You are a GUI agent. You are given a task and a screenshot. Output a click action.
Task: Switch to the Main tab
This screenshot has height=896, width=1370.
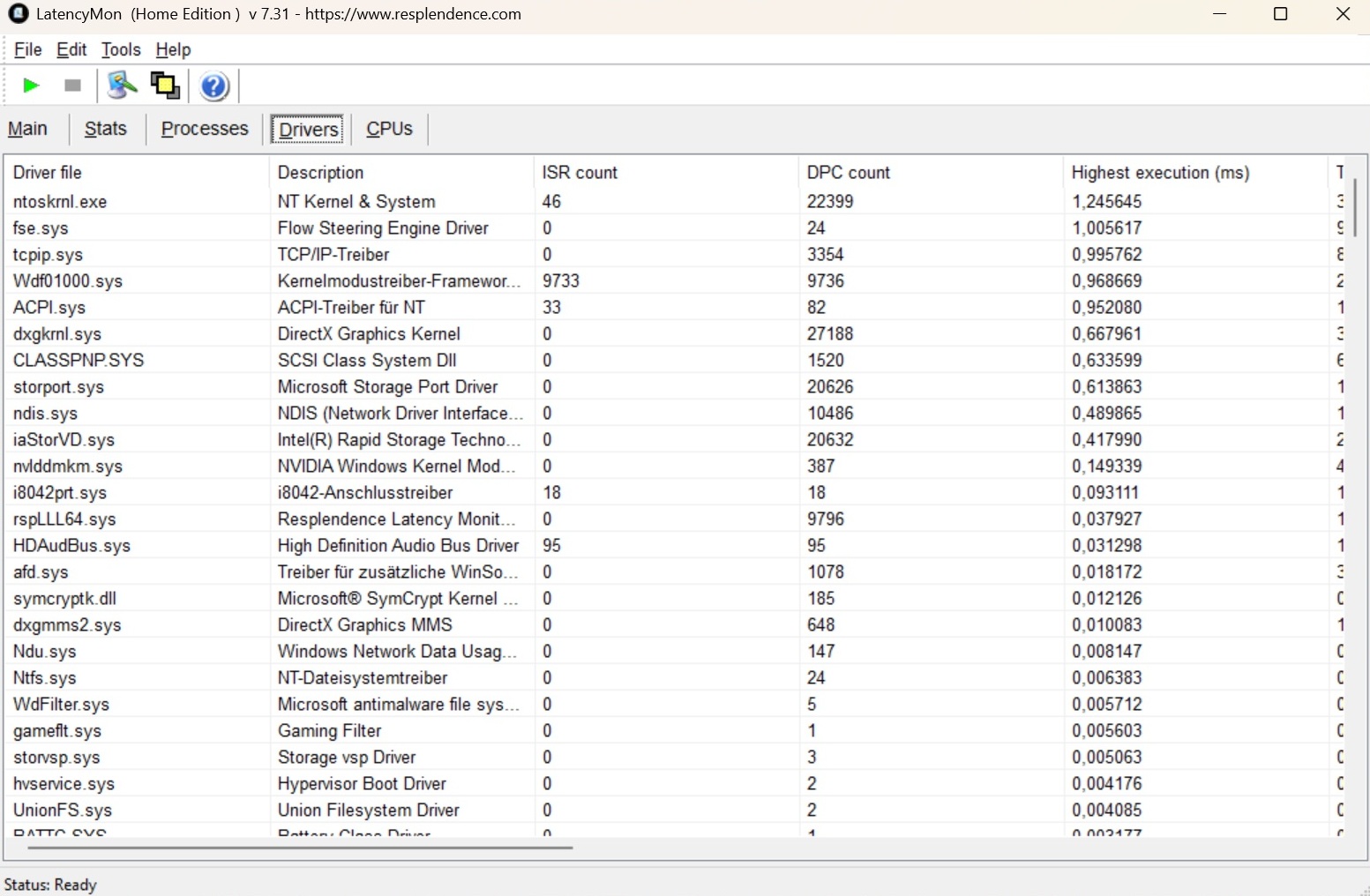[28, 129]
